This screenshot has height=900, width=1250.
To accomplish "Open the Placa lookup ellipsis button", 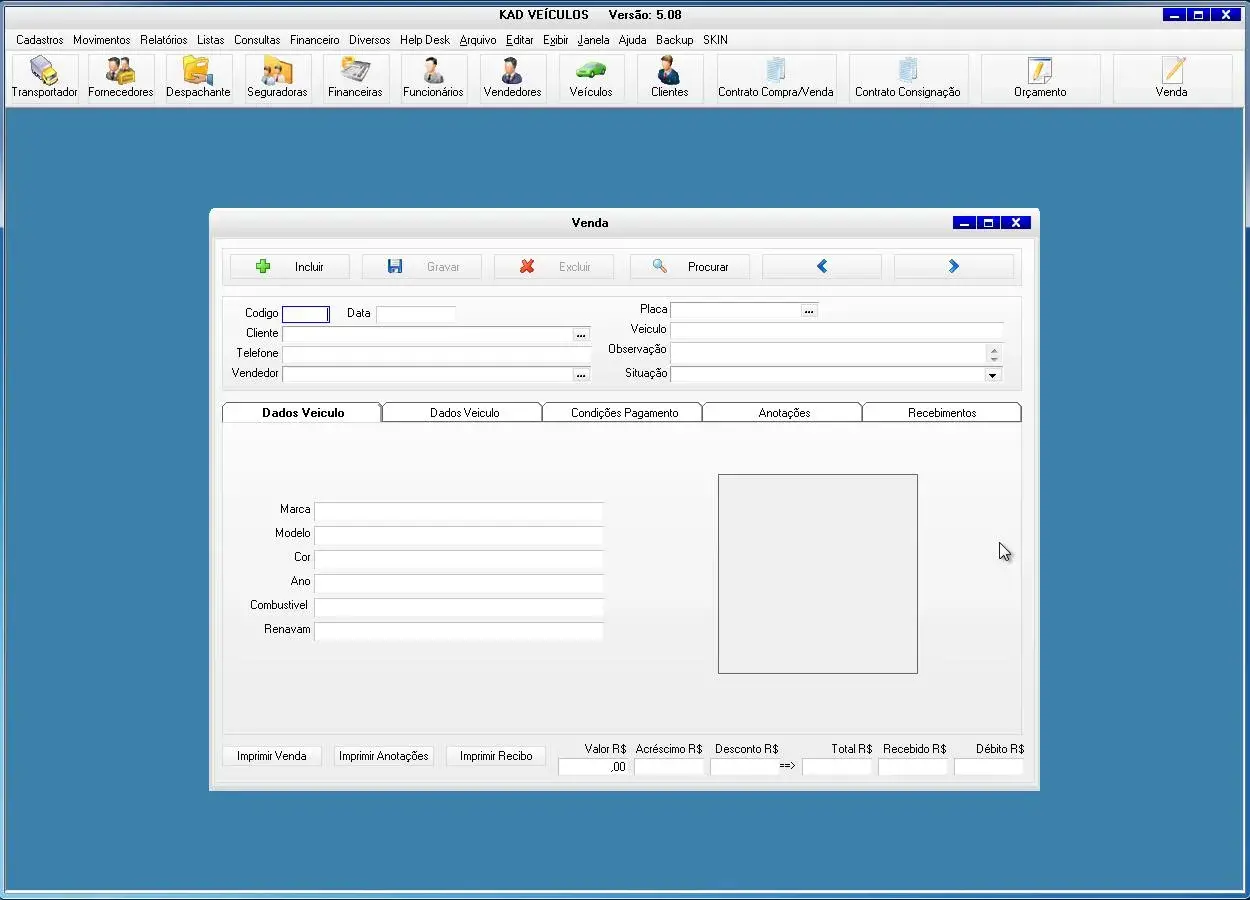I will (x=809, y=311).
